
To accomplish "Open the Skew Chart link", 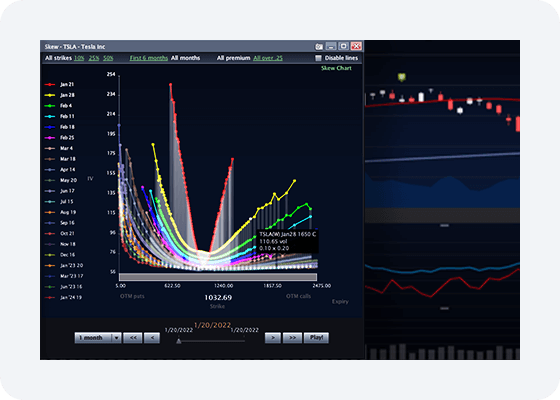I will 336,68.
